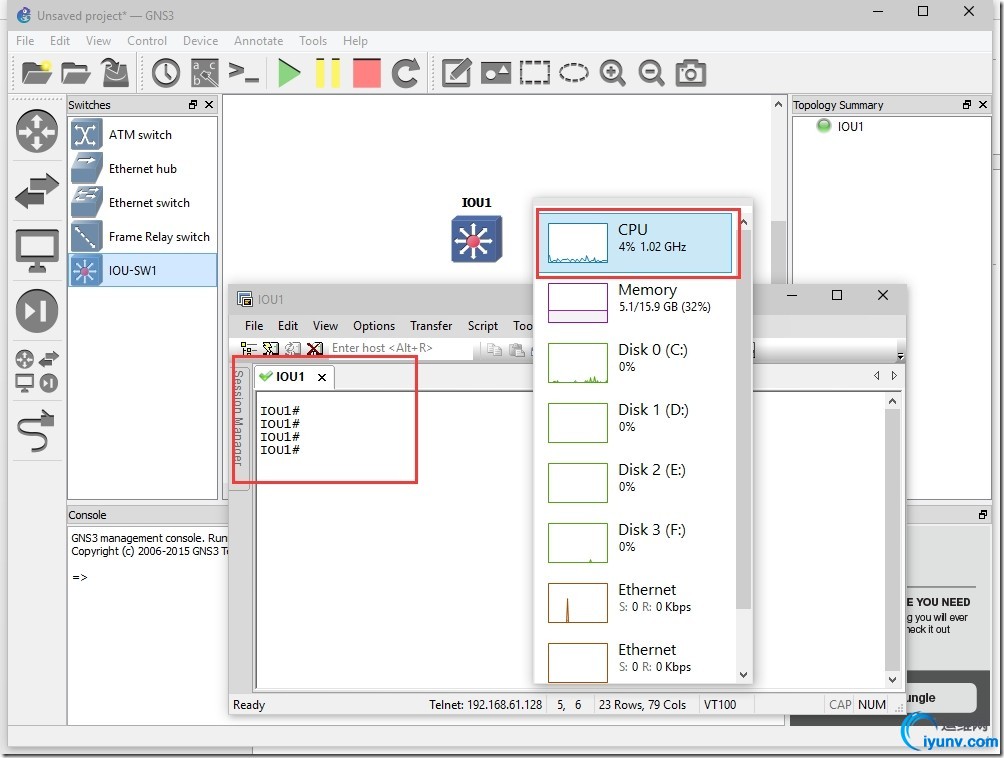Close the IOU1 session tab
The height and width of the screenshot is (758, 1004).
(322, 377)
